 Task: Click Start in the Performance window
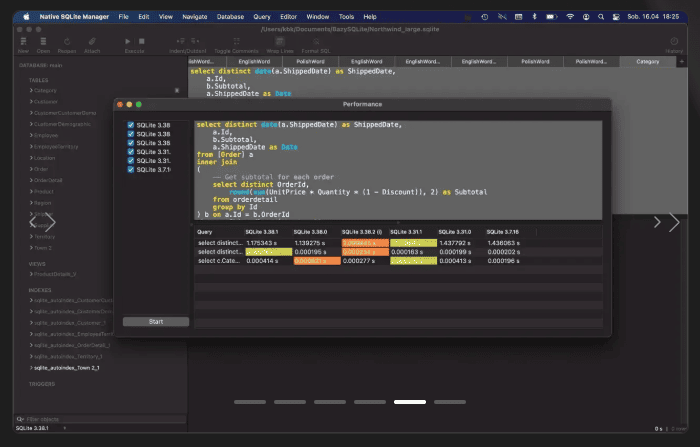156,322
